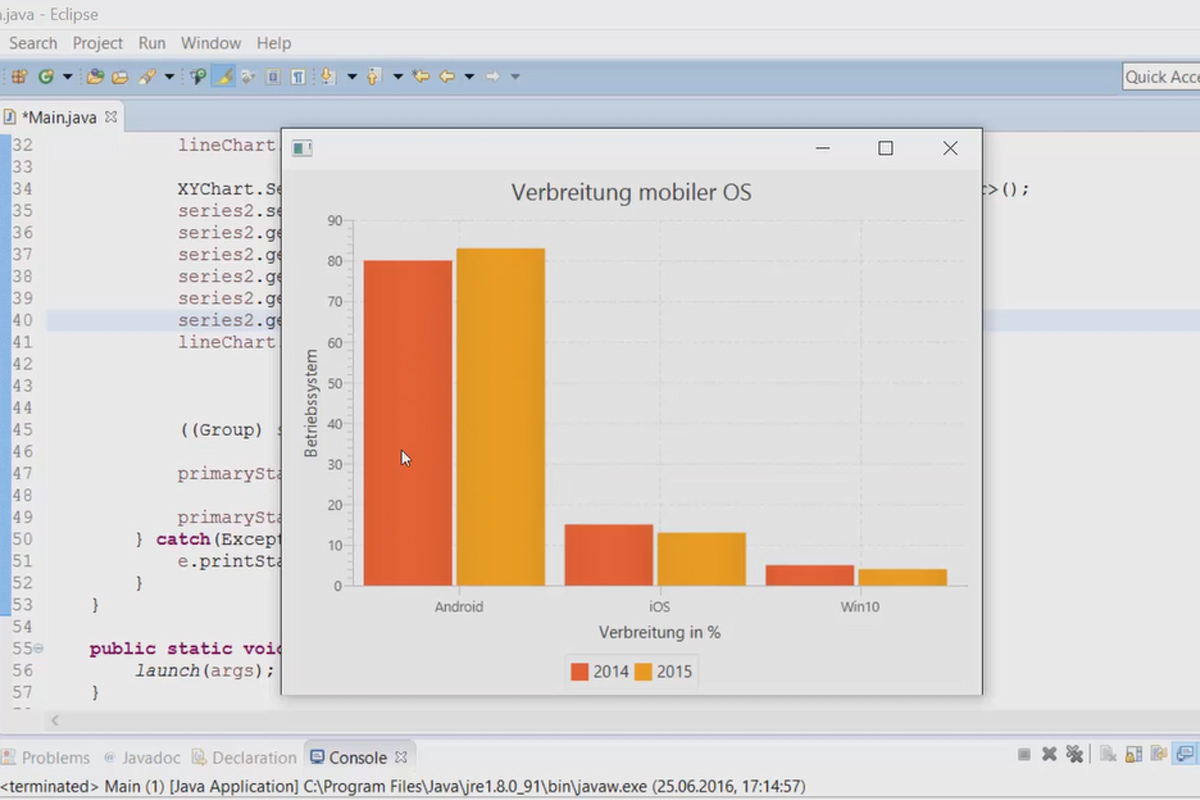Click the New Java Package toolbar icon
Image resolution: width=1200 pixels, height=800 pixels.
19,77
